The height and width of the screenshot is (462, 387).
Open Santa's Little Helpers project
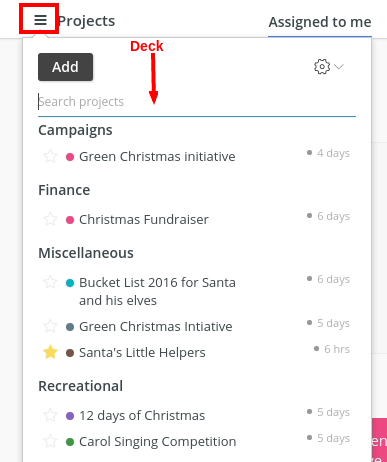[x=142, y=352]
